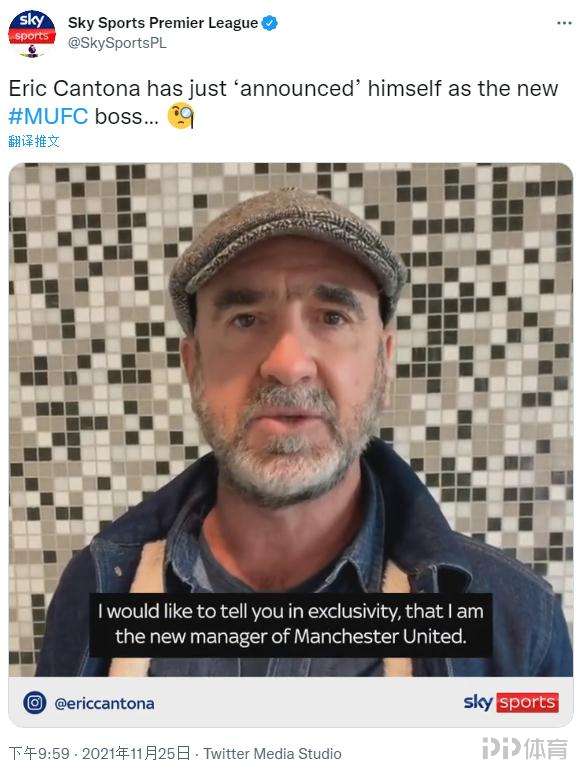The height and width of the screenshot is (780, 588).
Task: Click the video subtitle caption text
Action: tap(291, 624)
